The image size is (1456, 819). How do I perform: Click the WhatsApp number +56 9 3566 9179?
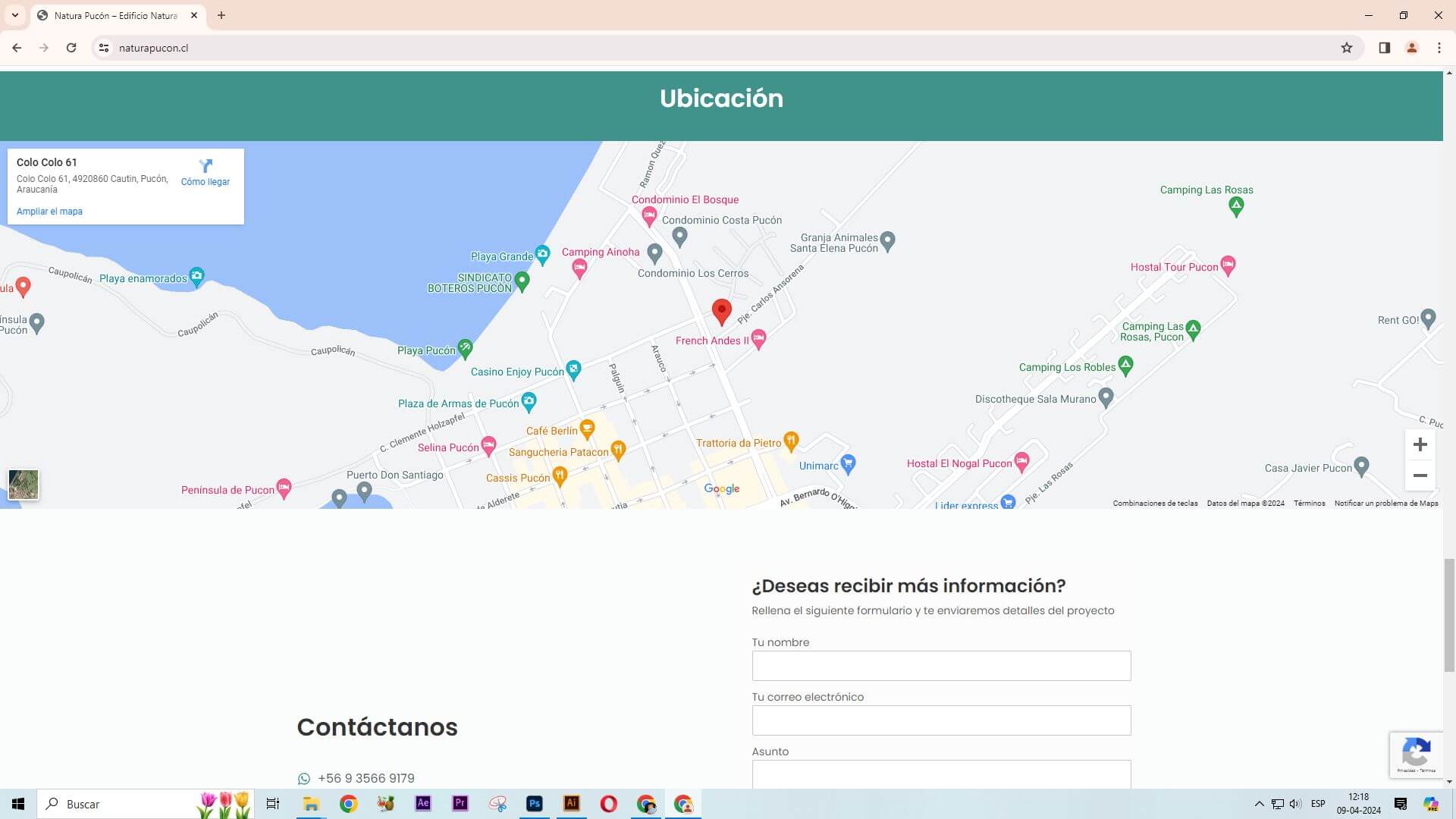[366, 778]
